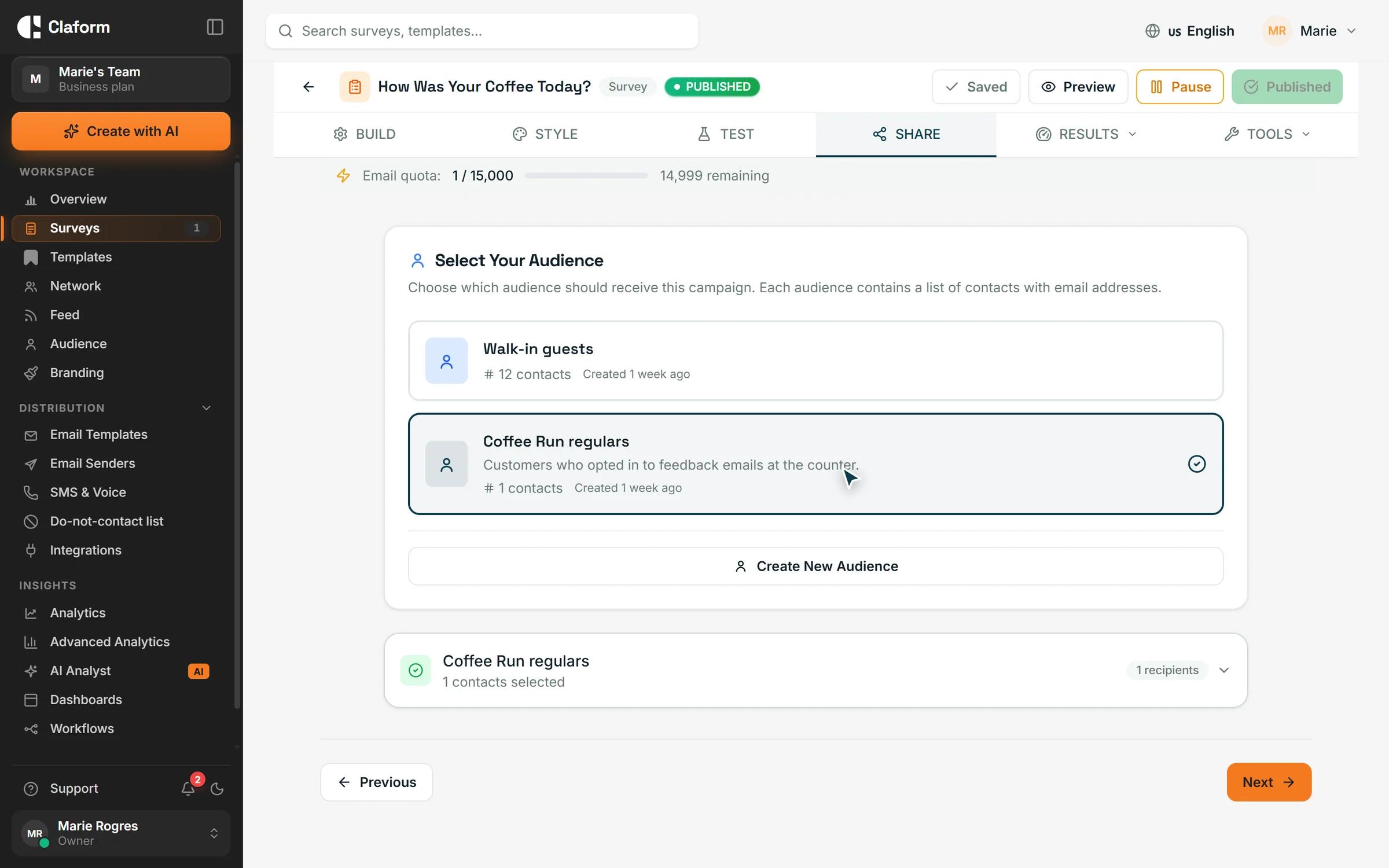Click the Coffee Run regulars check circle
Screen dimensions: 1389x868
pyautogui.click(x=1196, y=464)
